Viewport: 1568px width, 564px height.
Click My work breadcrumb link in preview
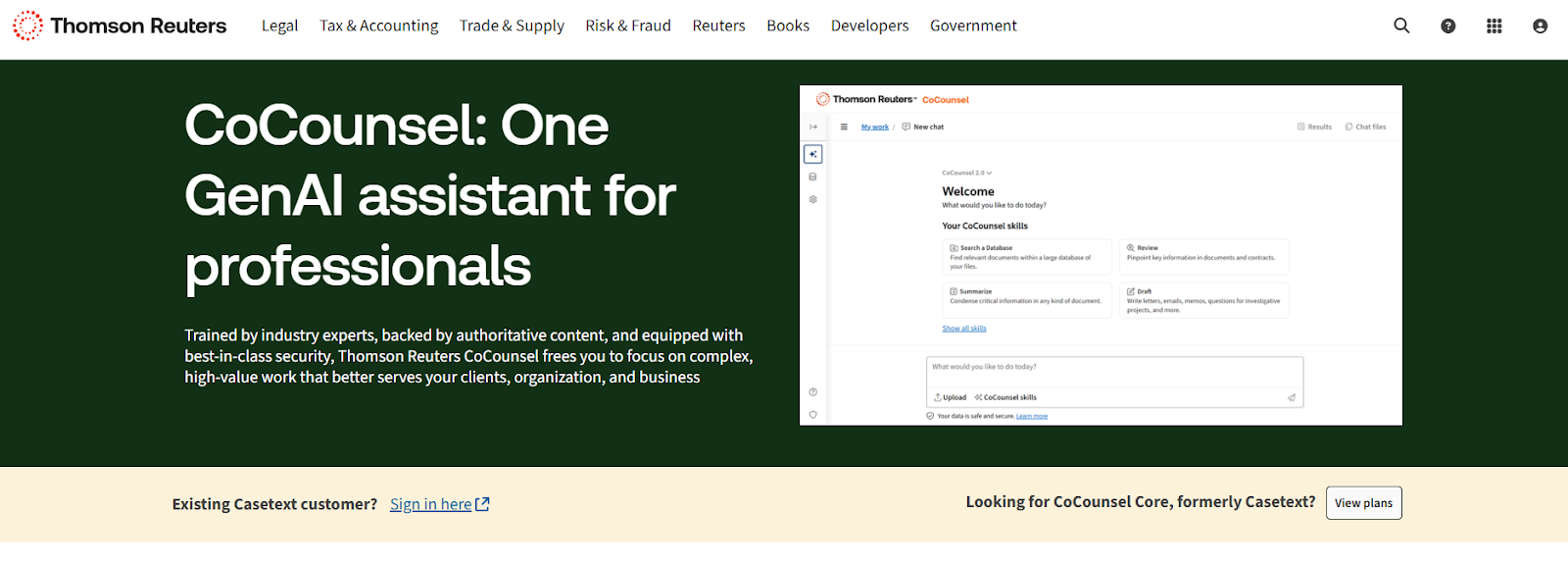pos(875,127)
